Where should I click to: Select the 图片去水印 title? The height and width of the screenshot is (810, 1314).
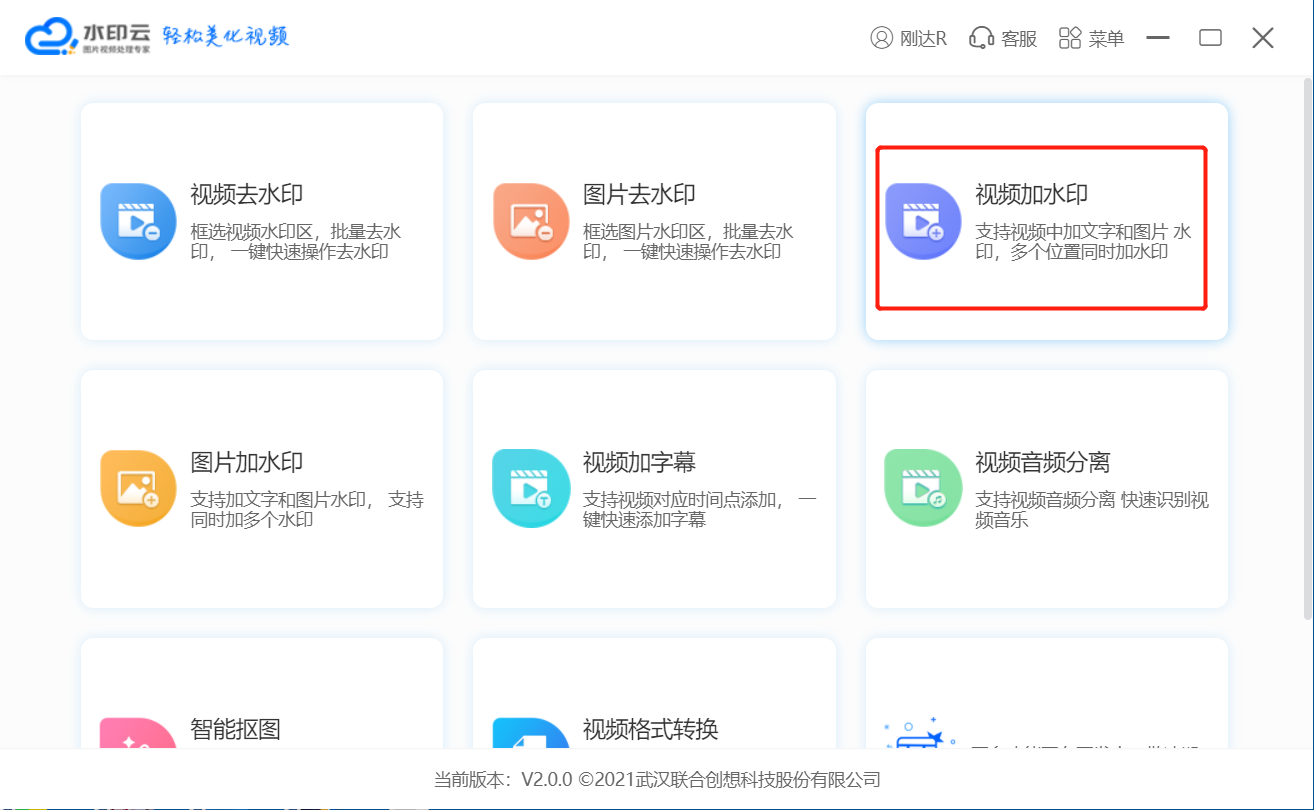[x=639, y=195]
